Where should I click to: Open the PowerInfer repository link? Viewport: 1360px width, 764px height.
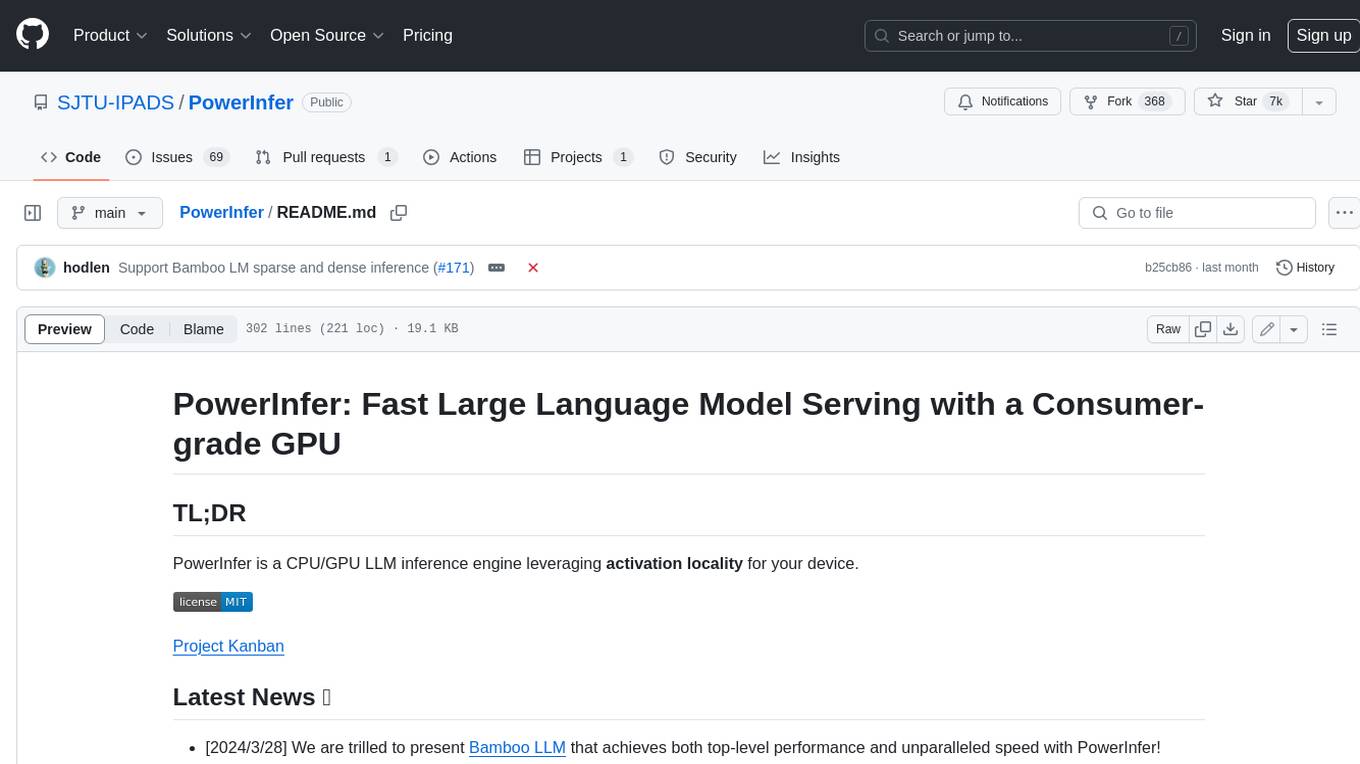240,102
